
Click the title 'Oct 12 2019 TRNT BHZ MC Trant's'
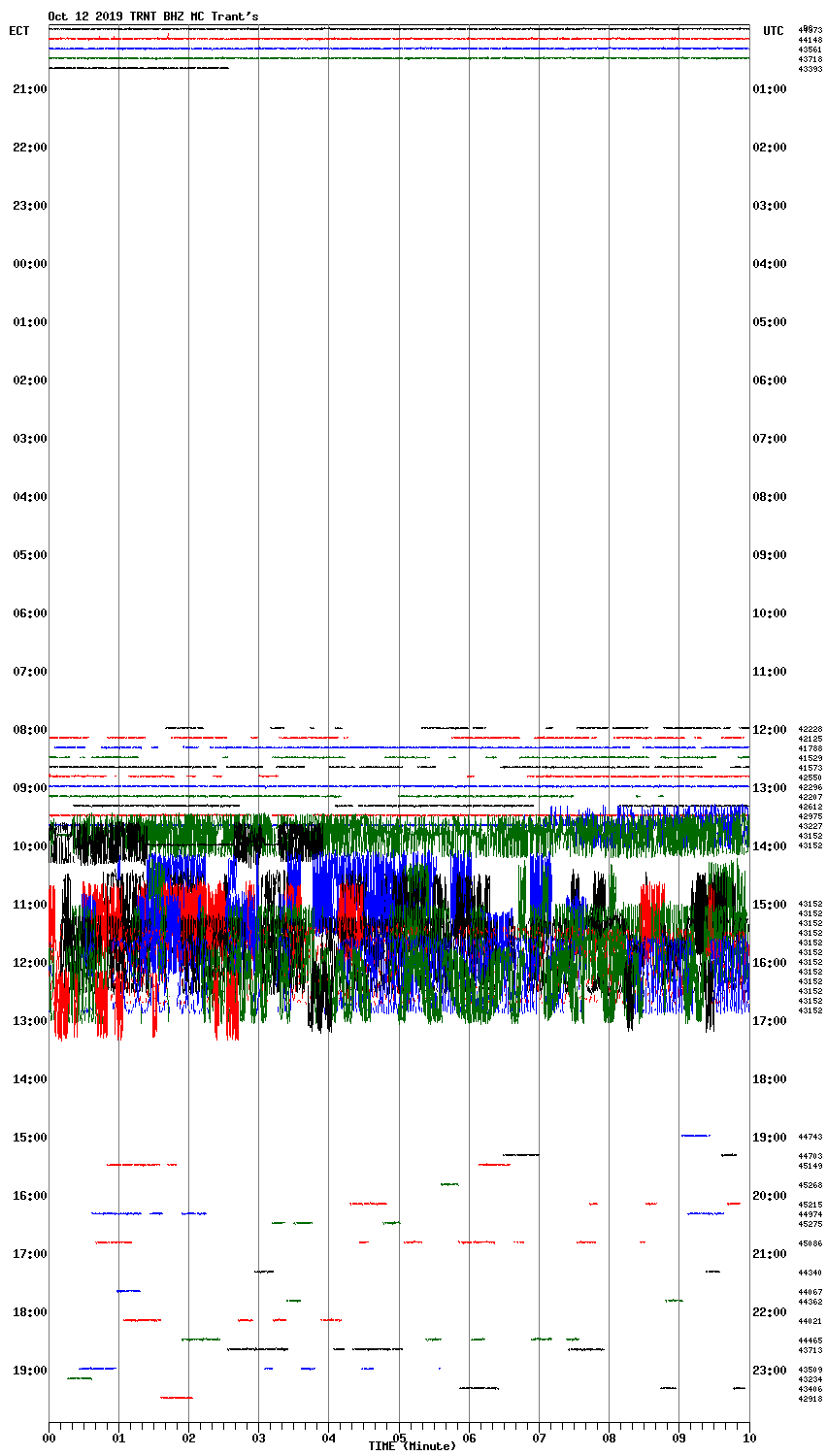click(x=153, y=17)
